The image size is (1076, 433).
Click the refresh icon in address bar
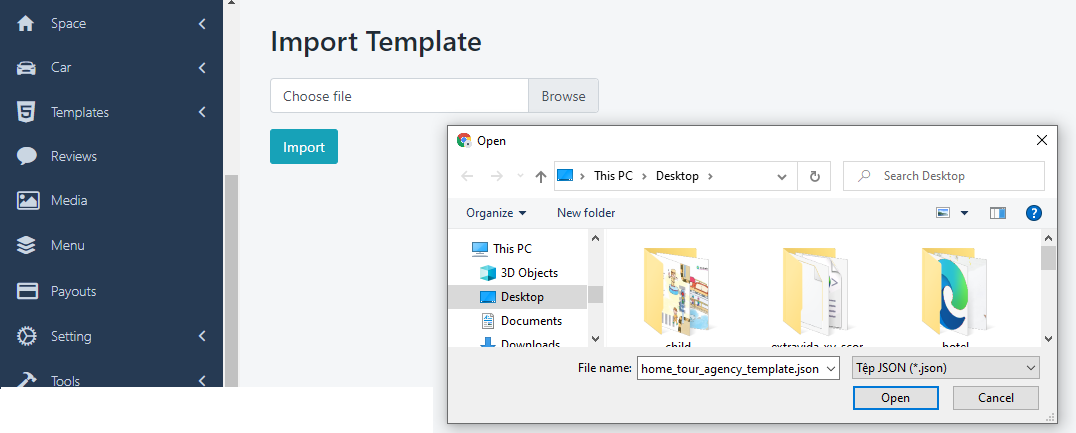814,176
